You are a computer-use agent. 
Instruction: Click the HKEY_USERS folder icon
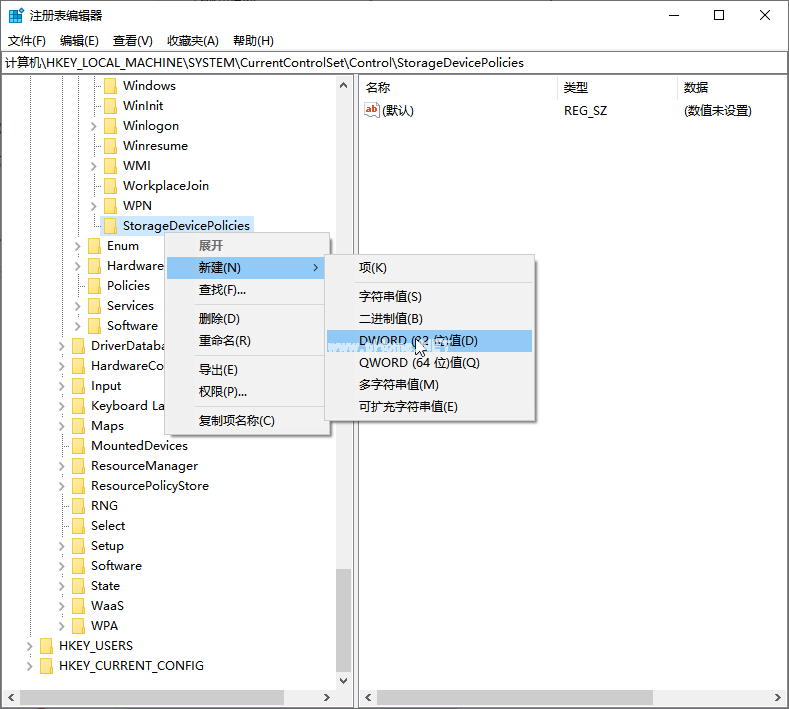point(46,646)
